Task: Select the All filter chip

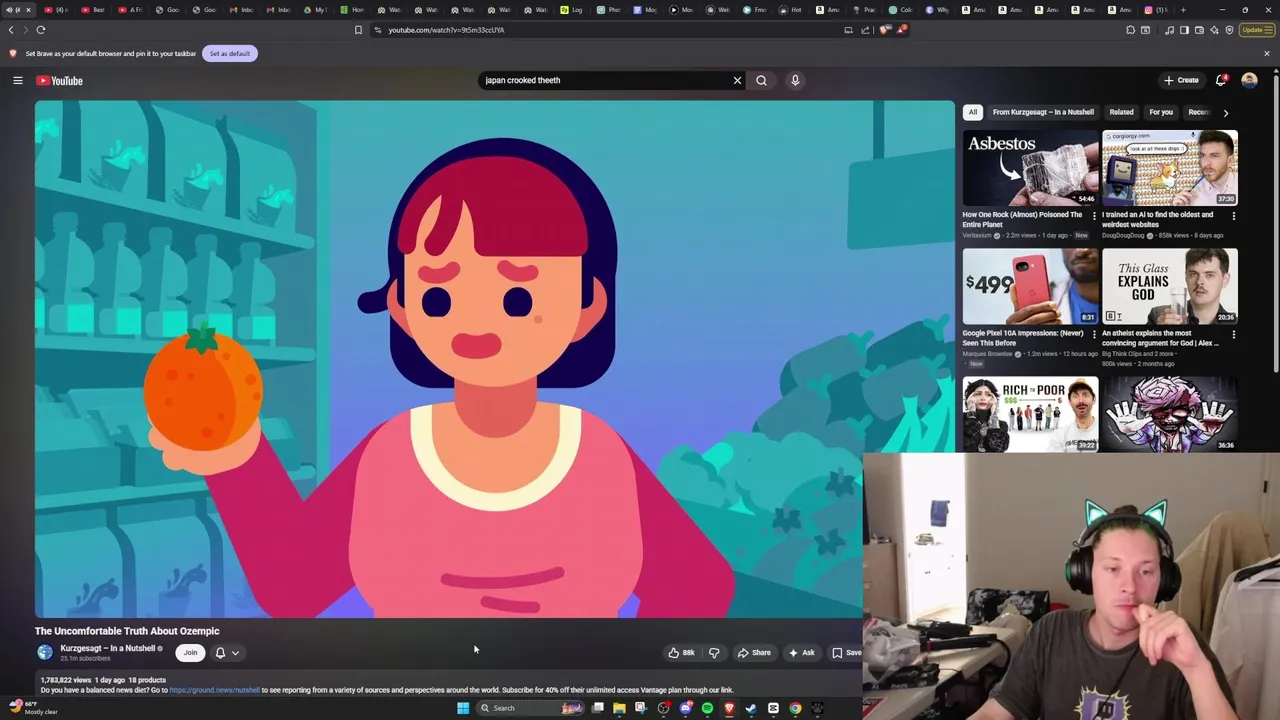Action: pos(972,112)
